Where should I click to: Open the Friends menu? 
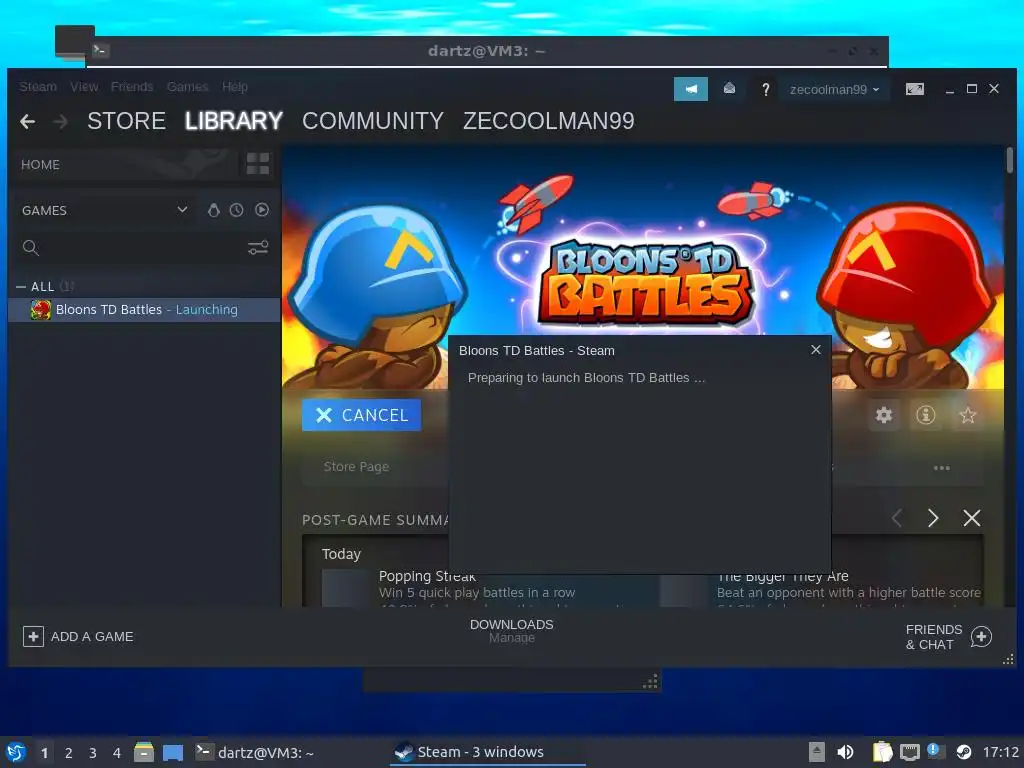click(x=132, y=87)
